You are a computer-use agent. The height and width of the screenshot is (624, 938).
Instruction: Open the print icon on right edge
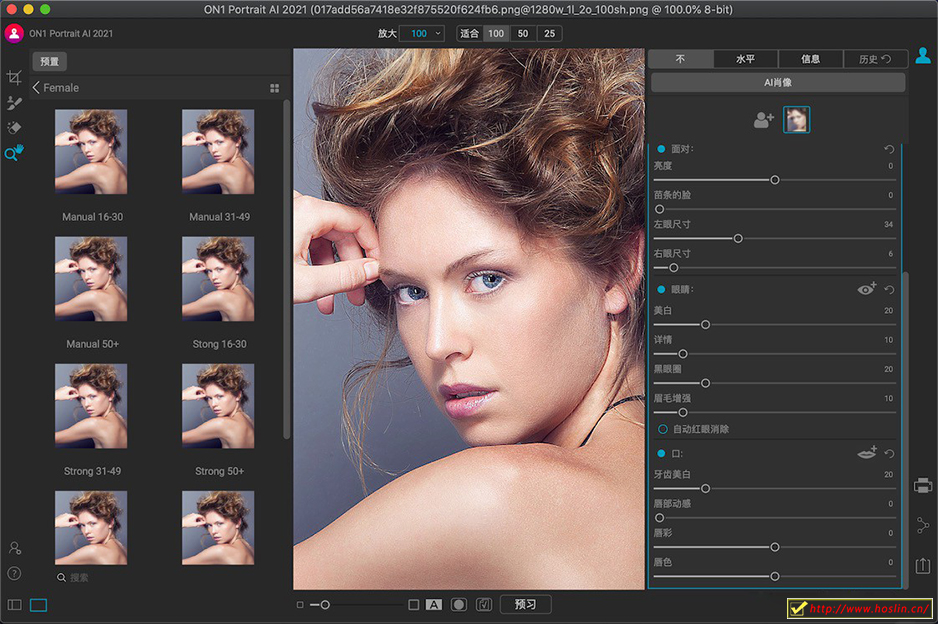(x=922, y=486)
